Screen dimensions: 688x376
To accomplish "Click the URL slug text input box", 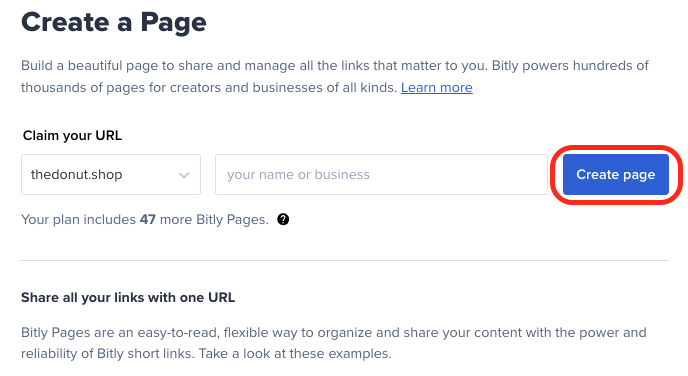I will click(381, 174).
